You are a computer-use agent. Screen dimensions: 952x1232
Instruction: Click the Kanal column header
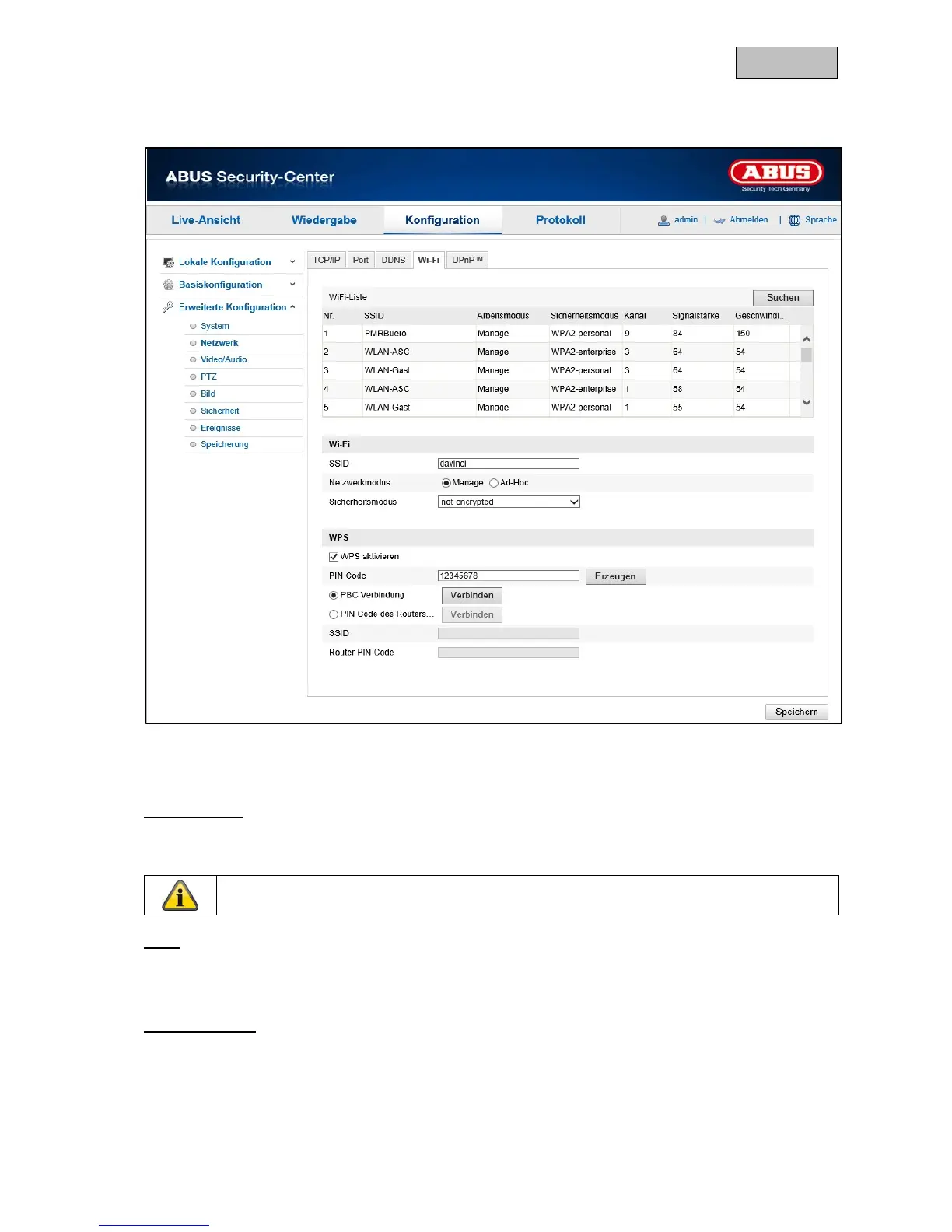pos(635,316)
